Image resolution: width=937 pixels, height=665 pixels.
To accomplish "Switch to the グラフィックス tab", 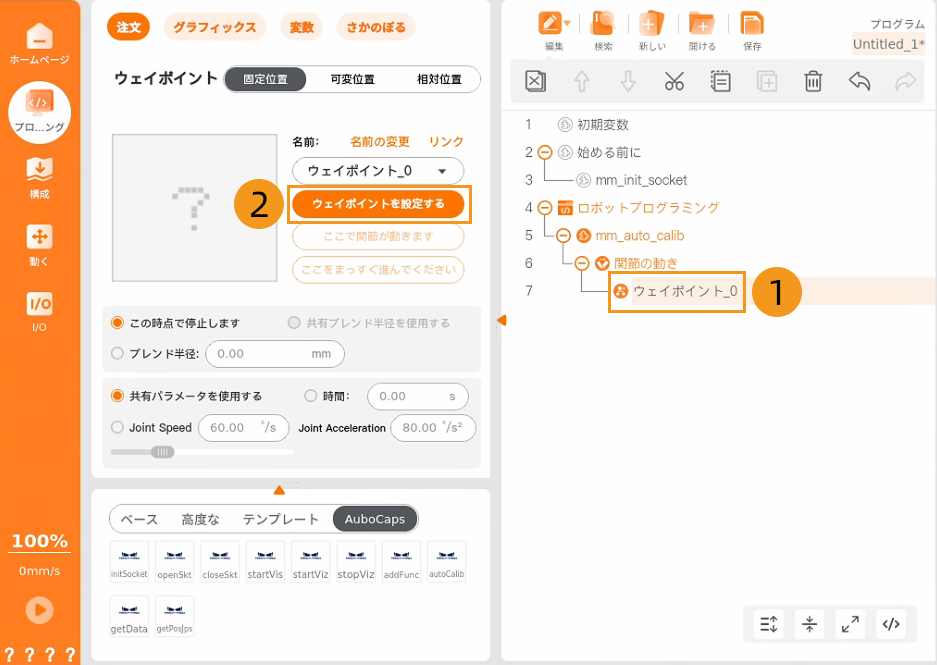I will tap(214, 27).
